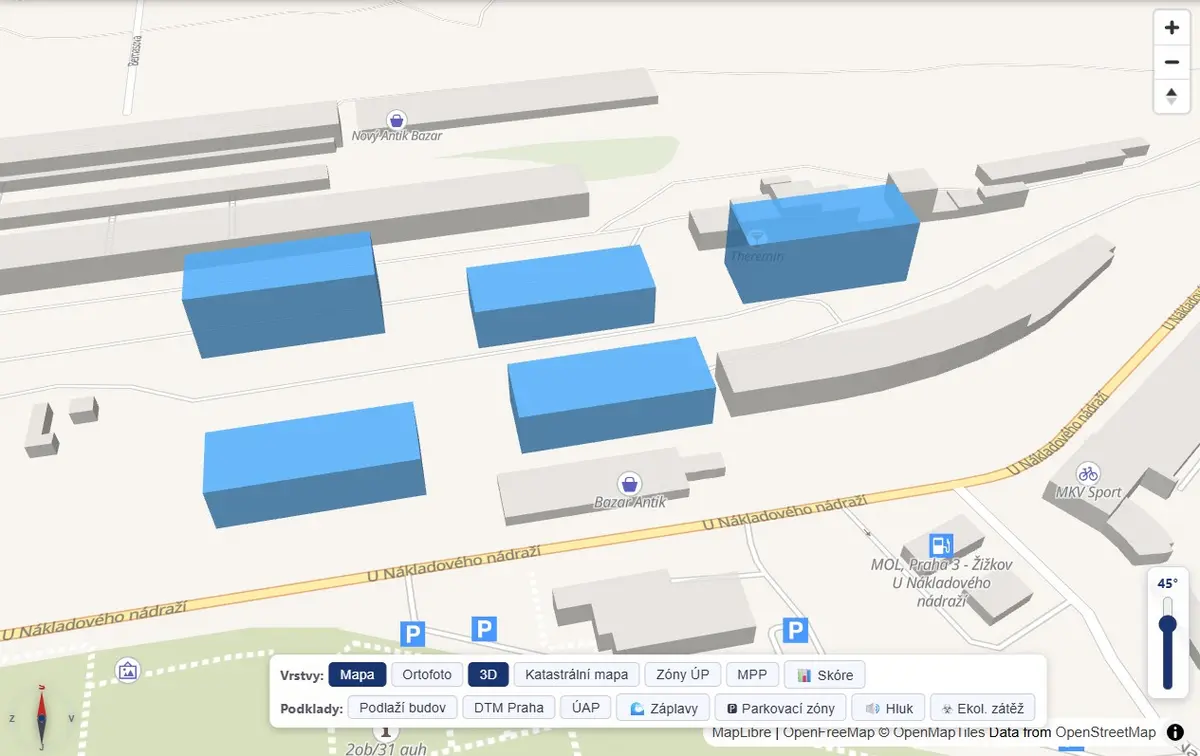Click the zoom out (−) control

coord(1171,61)
